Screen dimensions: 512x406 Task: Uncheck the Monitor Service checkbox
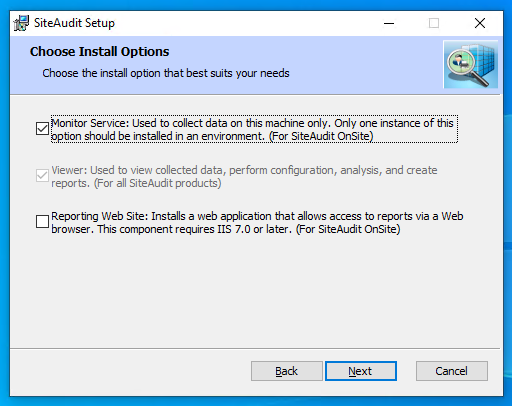pos(42,129)
